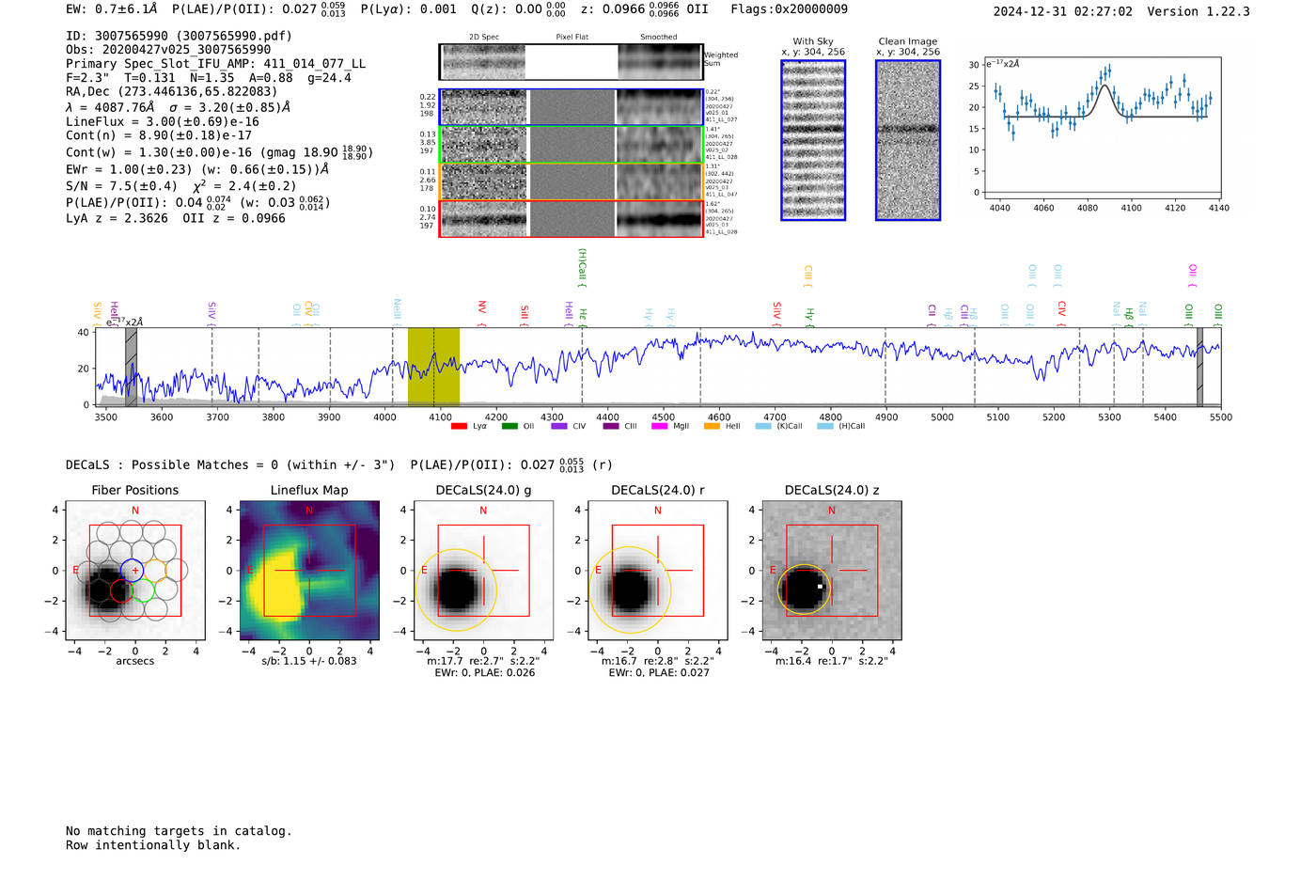Click the hatched gray band near 5460

1199,367
